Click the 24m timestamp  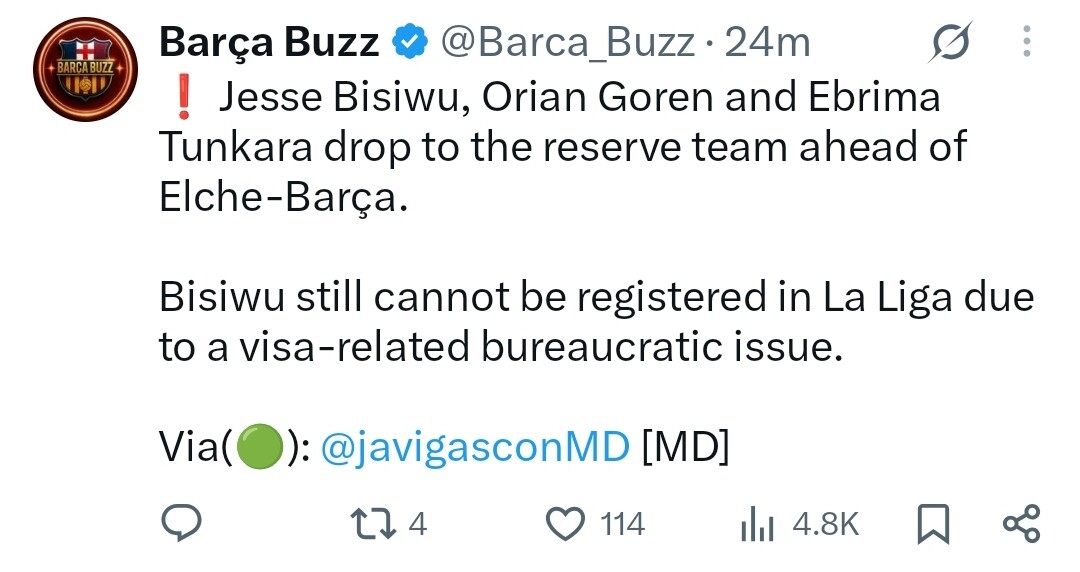pos(767,43)
